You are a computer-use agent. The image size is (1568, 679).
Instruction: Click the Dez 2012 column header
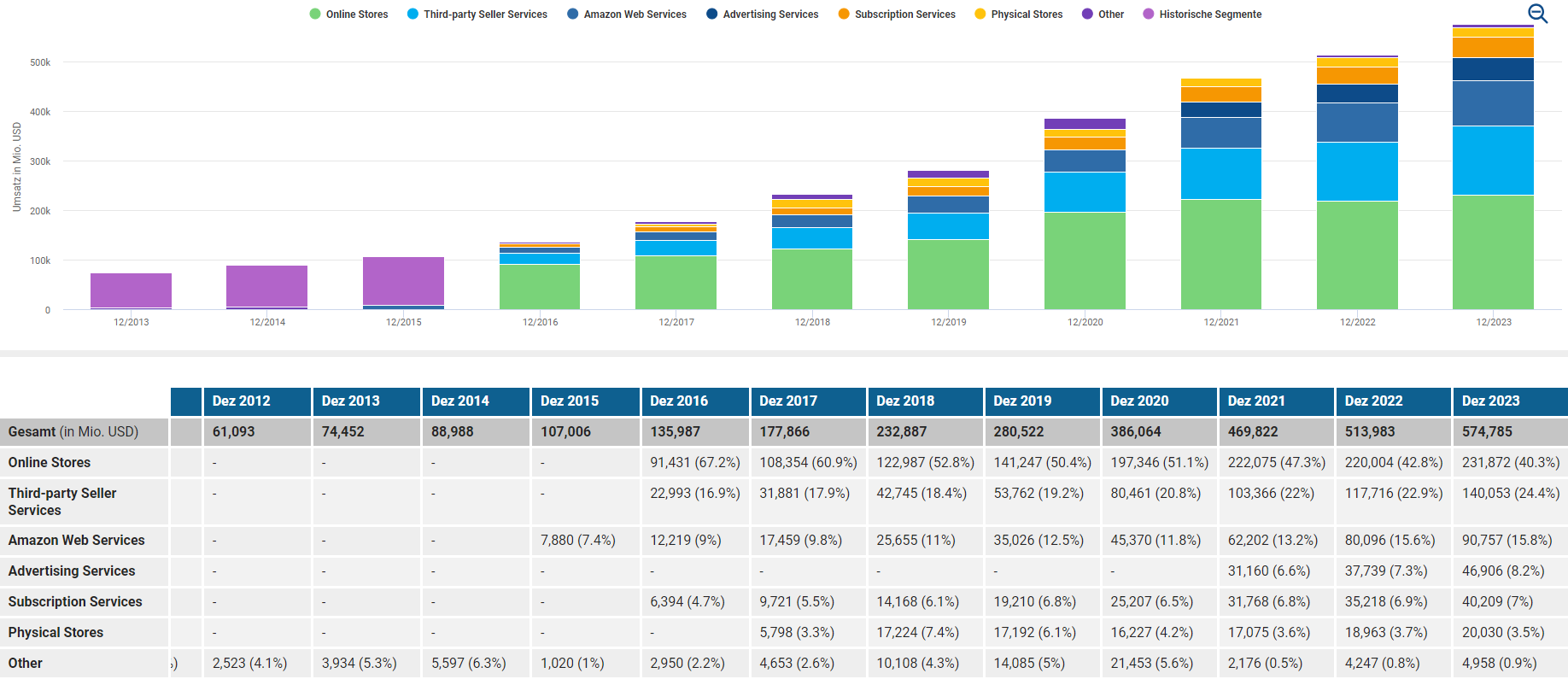point(257,401)
